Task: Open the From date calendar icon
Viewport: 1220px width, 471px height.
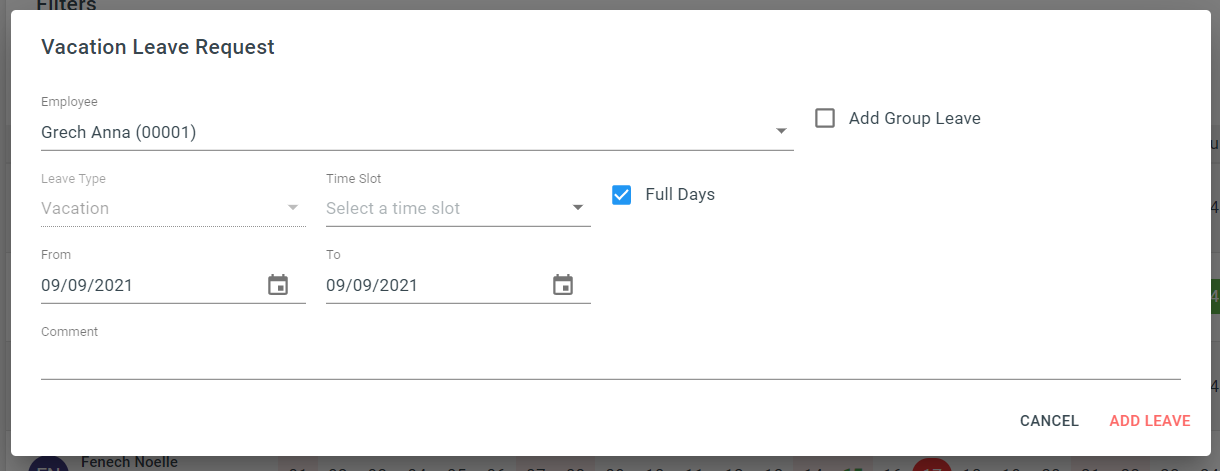Action: click(278, 285)
